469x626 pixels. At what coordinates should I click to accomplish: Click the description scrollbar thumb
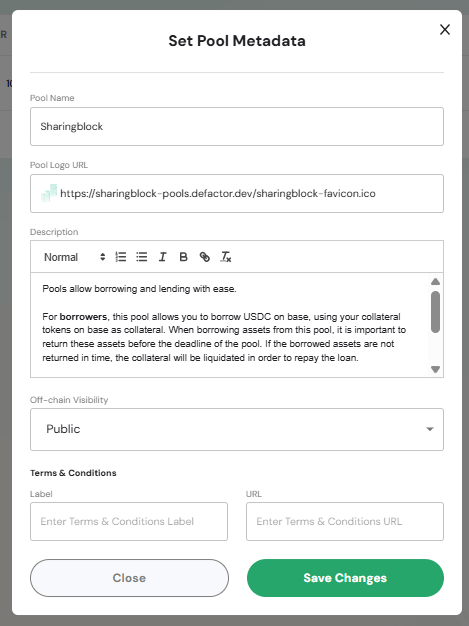pos(435,312)
